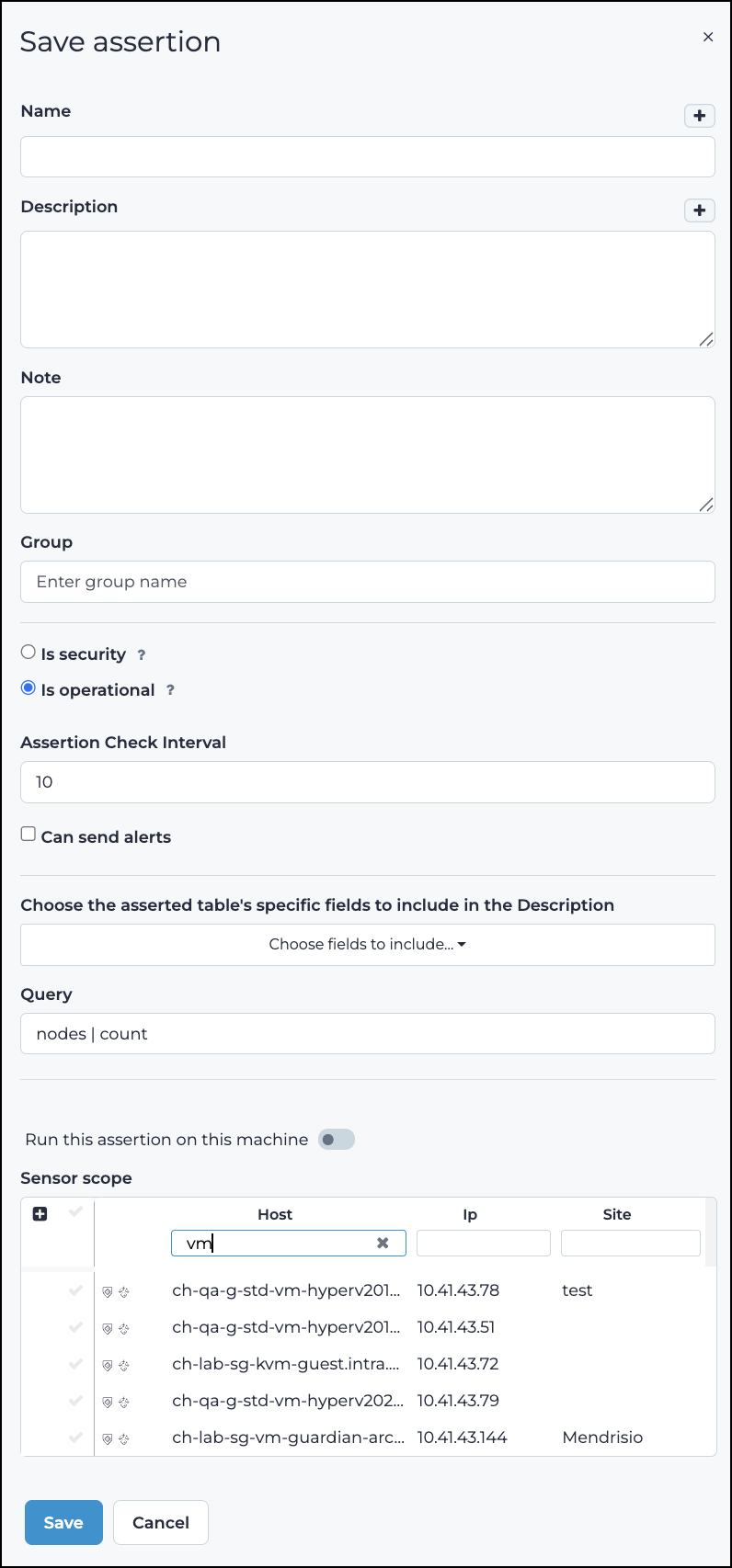Click the question mark icon beside Is operational
This screenshot has width=732, height=1568.
point(170,690)
